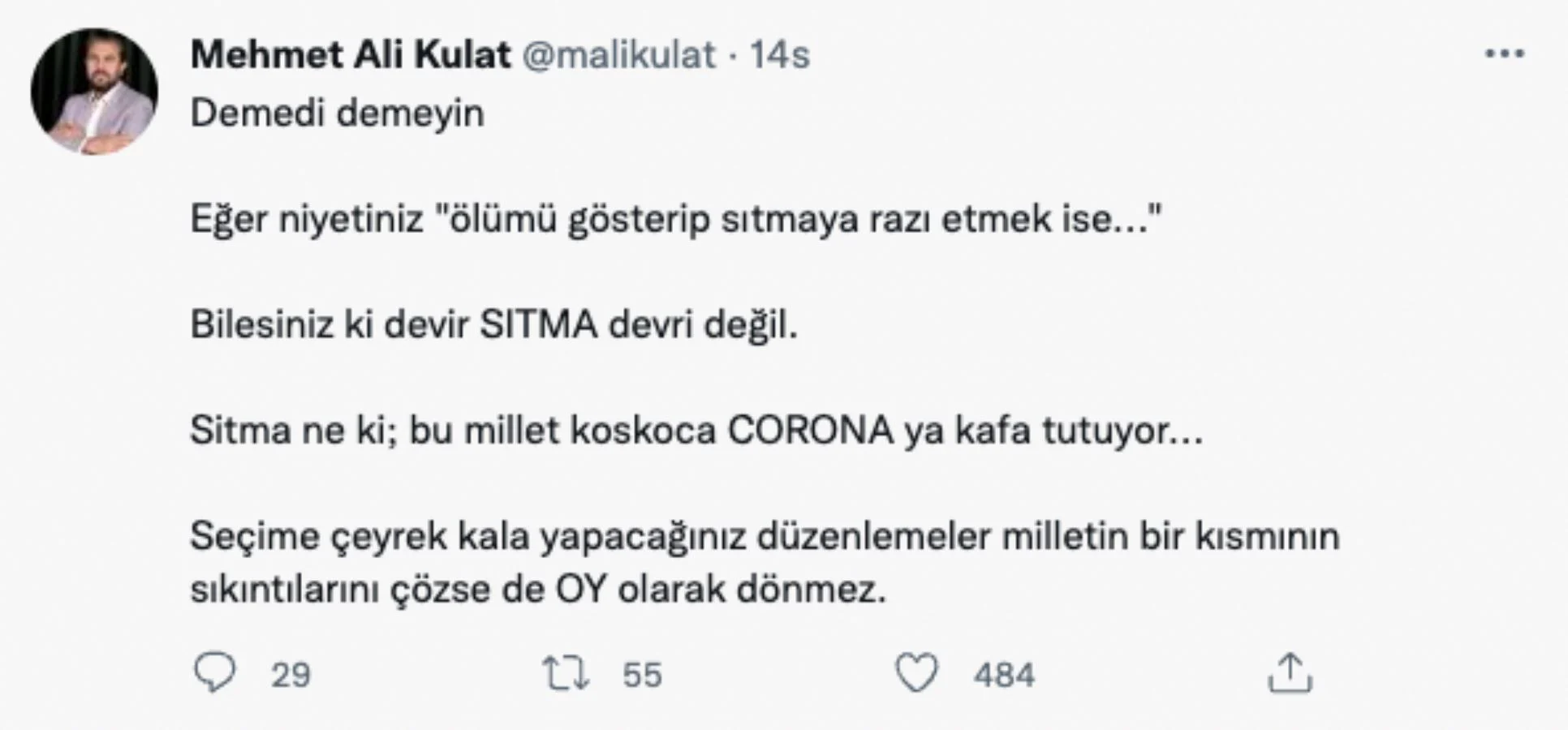Click the retweet arrows icon
This screenshot has width=1568, height=730.
tap(566, 673)
